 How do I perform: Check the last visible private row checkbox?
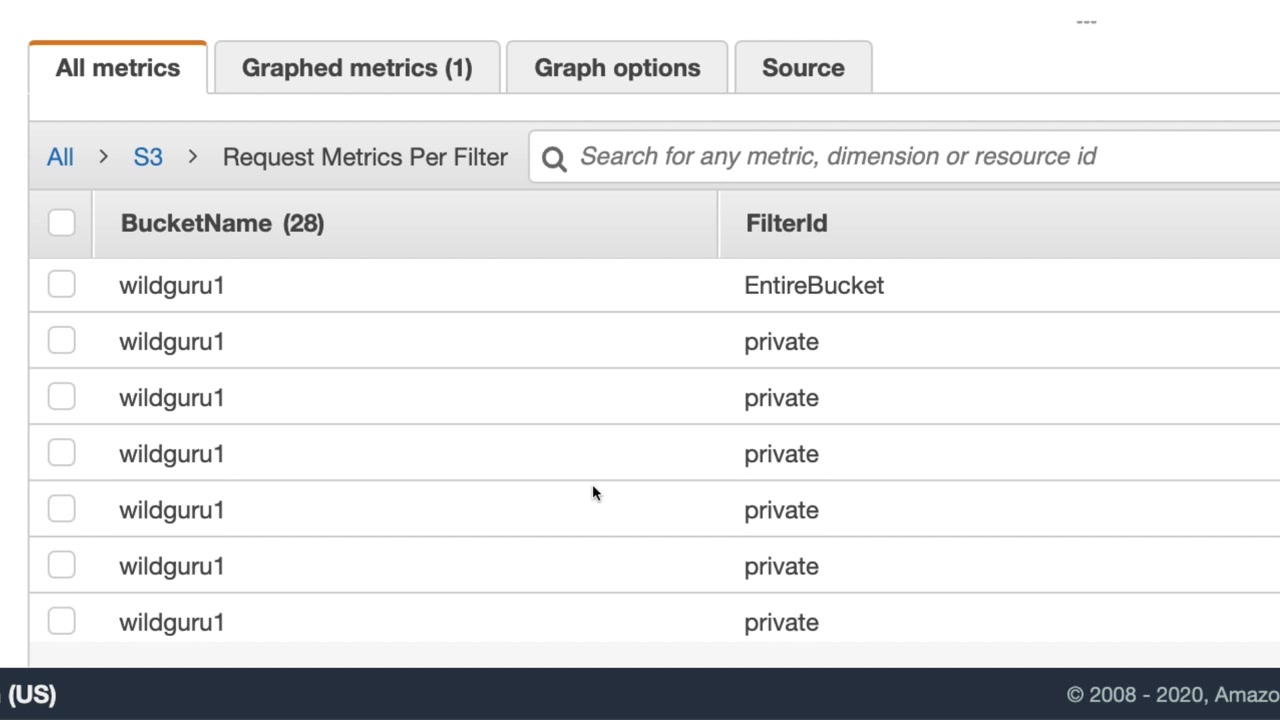click(x=61, y=622)
